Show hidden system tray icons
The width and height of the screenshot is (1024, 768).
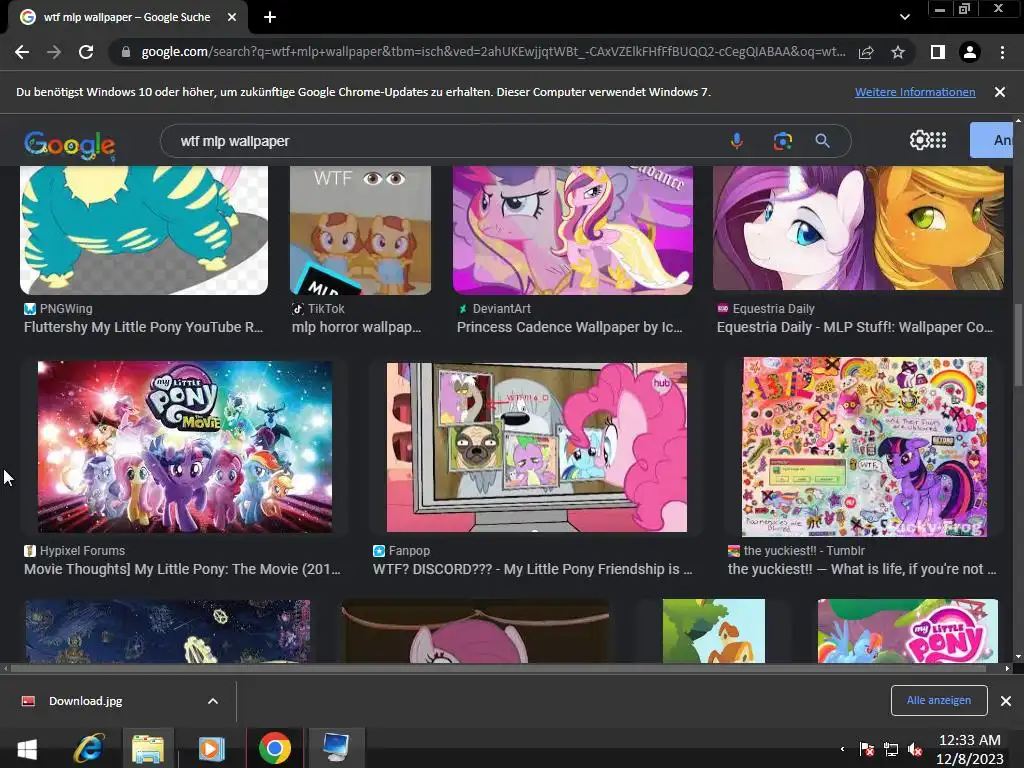coord(842,749)
